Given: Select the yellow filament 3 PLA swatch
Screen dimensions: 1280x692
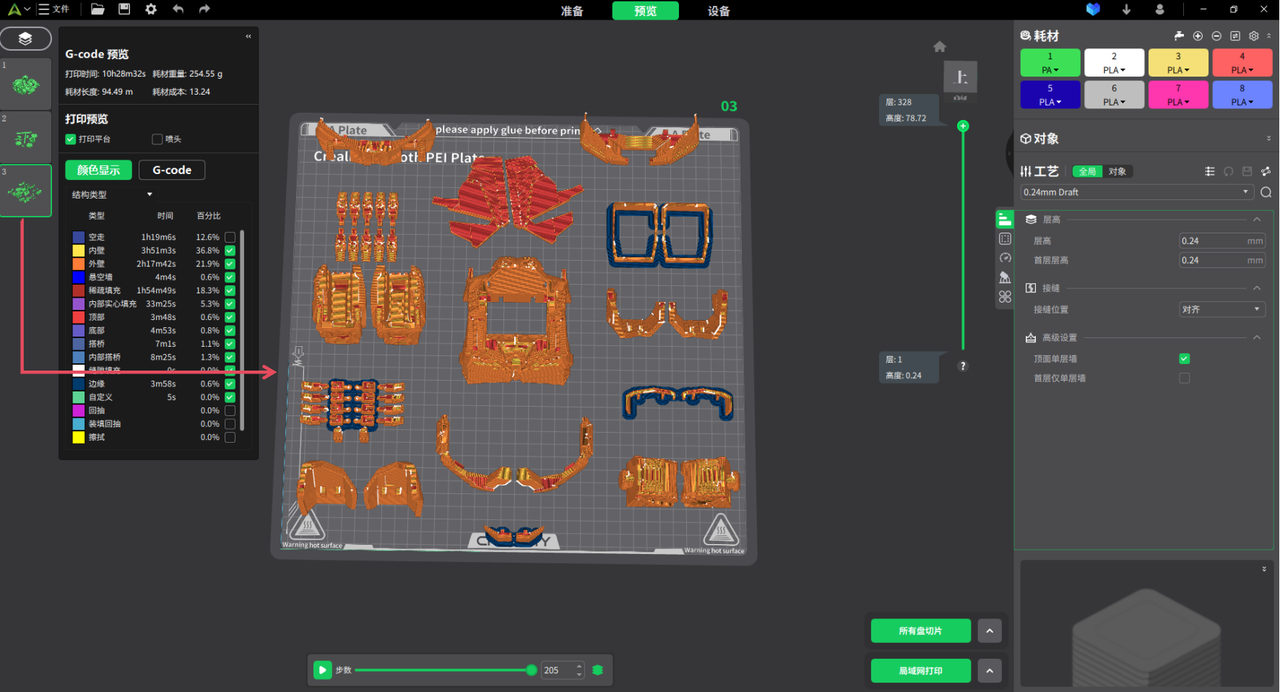Looking at the screenshot, I should click(x=1178, y=63).
